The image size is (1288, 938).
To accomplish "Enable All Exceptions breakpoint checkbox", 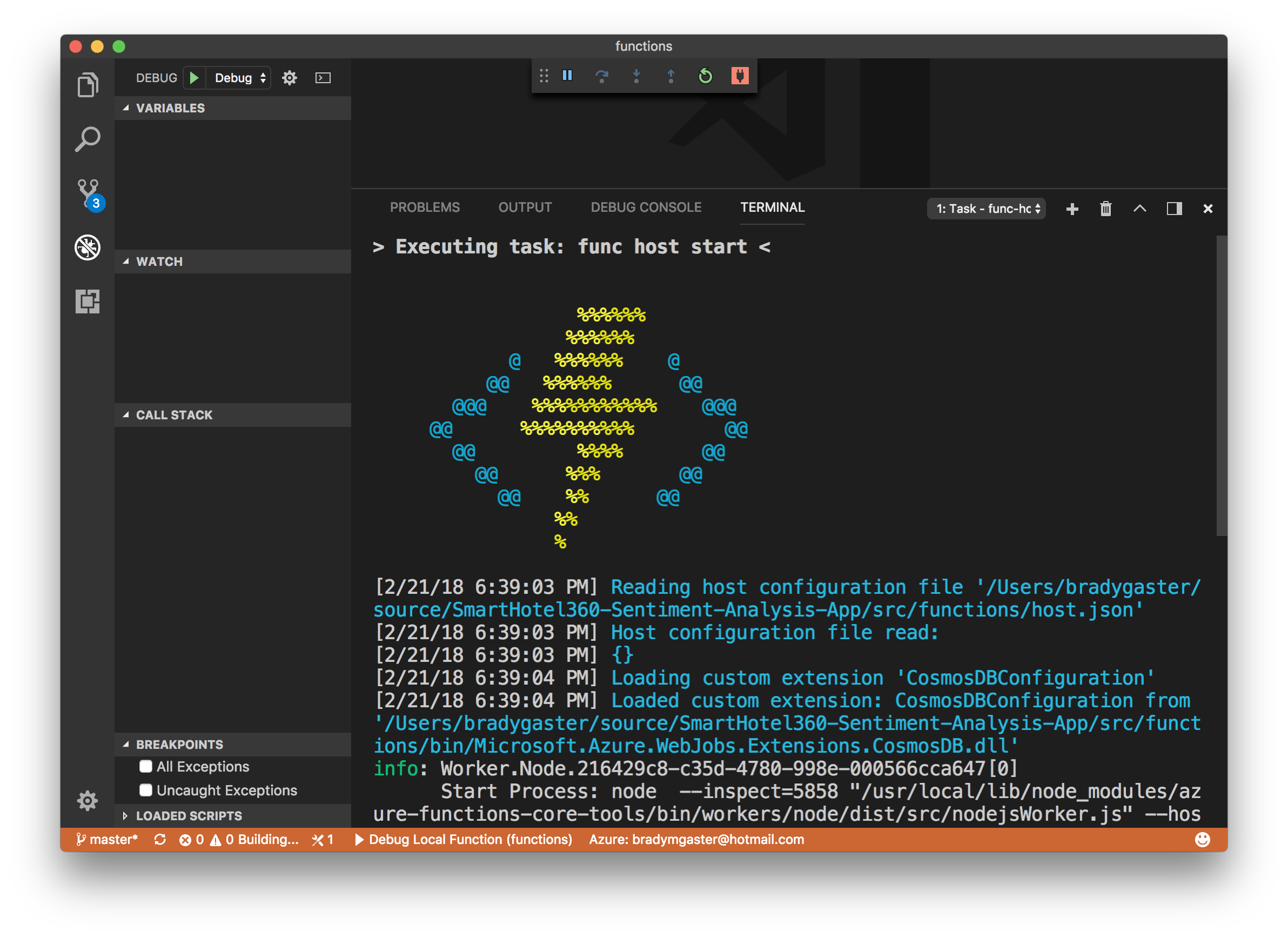I will click(x=146, y=767).
